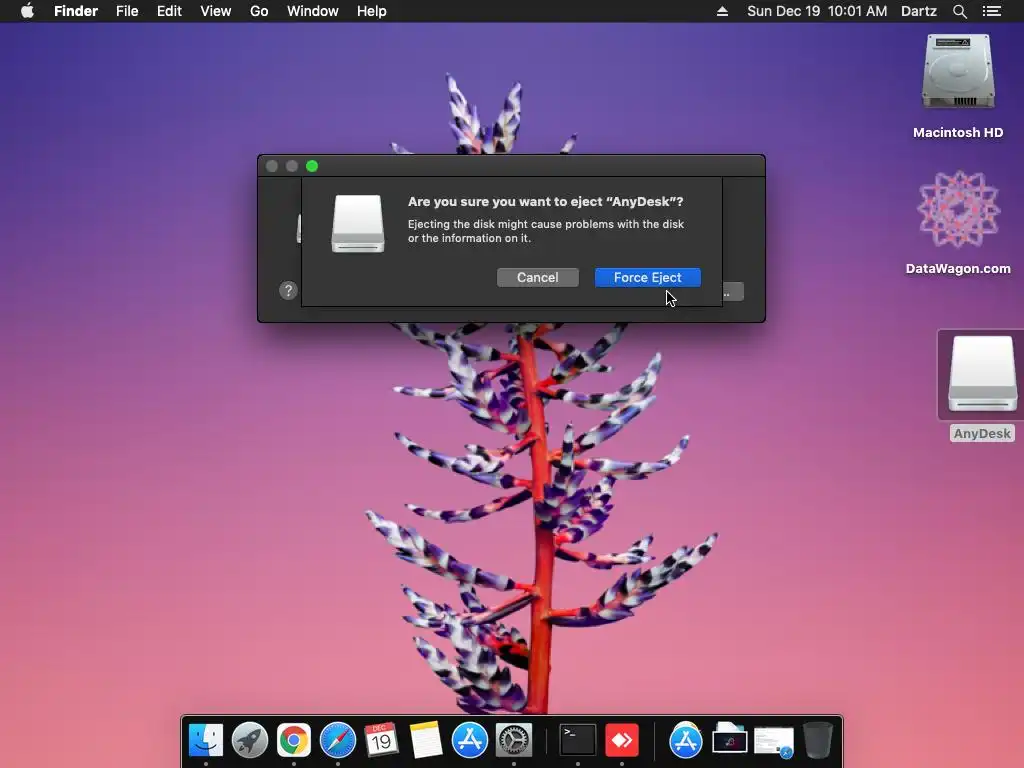Image resolution: width=1024 pixels, height=768 pixels.
Task: Open the Apple menu
Action: tap(27, 11)
